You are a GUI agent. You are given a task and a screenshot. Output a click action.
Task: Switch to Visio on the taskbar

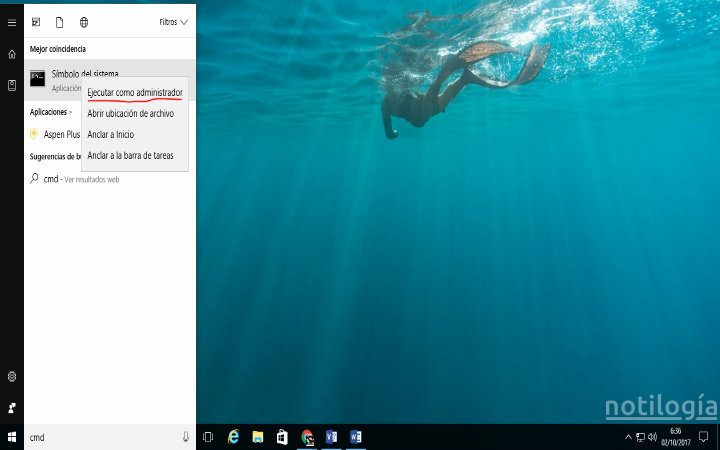[x=331, y=437]
